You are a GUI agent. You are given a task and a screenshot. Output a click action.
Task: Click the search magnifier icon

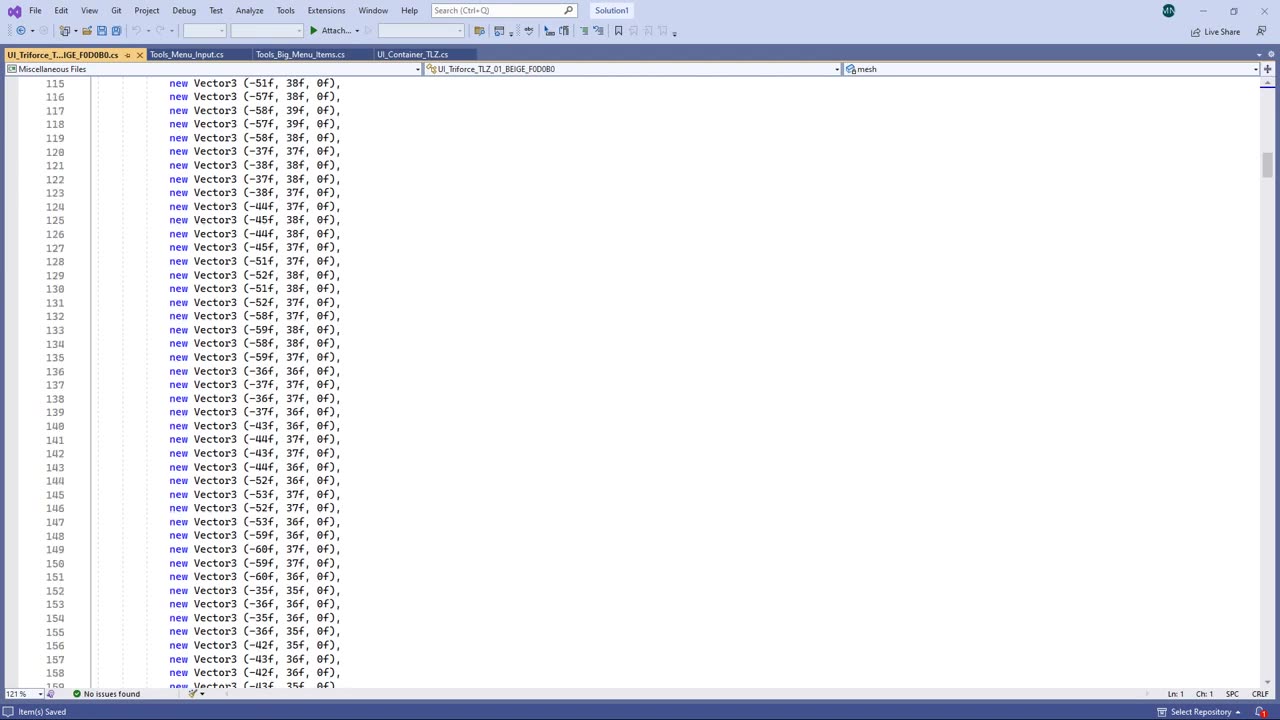point(568,11)
